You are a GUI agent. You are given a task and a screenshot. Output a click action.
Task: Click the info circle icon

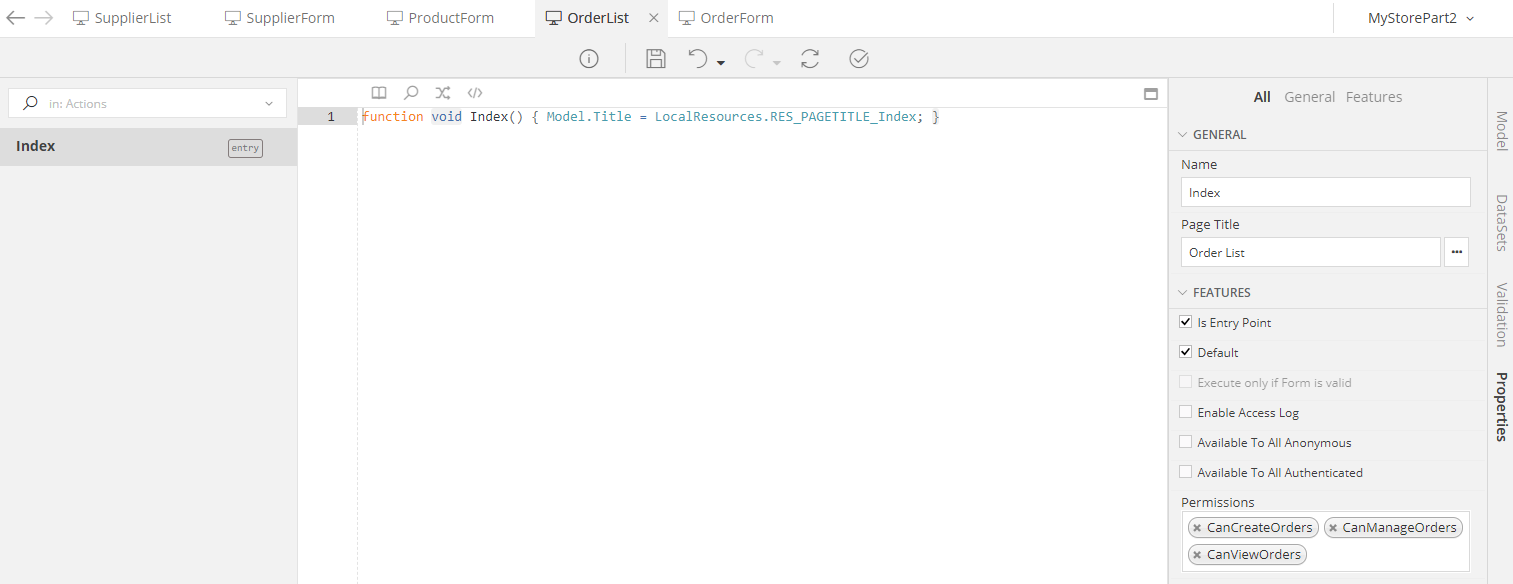pyautogui.click(x=589, y=59)
